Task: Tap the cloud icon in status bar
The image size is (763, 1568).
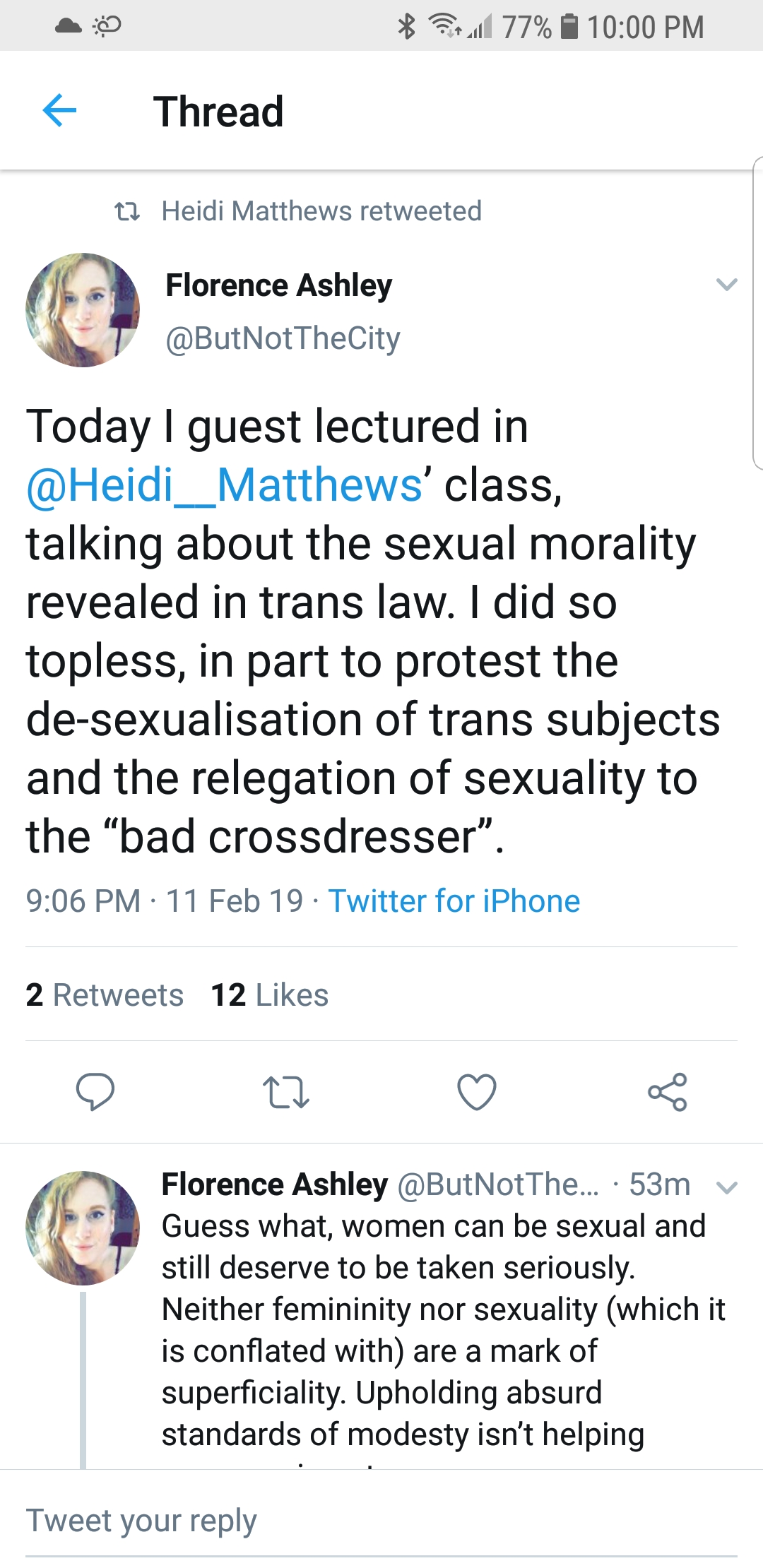Action: pos(68,26)
